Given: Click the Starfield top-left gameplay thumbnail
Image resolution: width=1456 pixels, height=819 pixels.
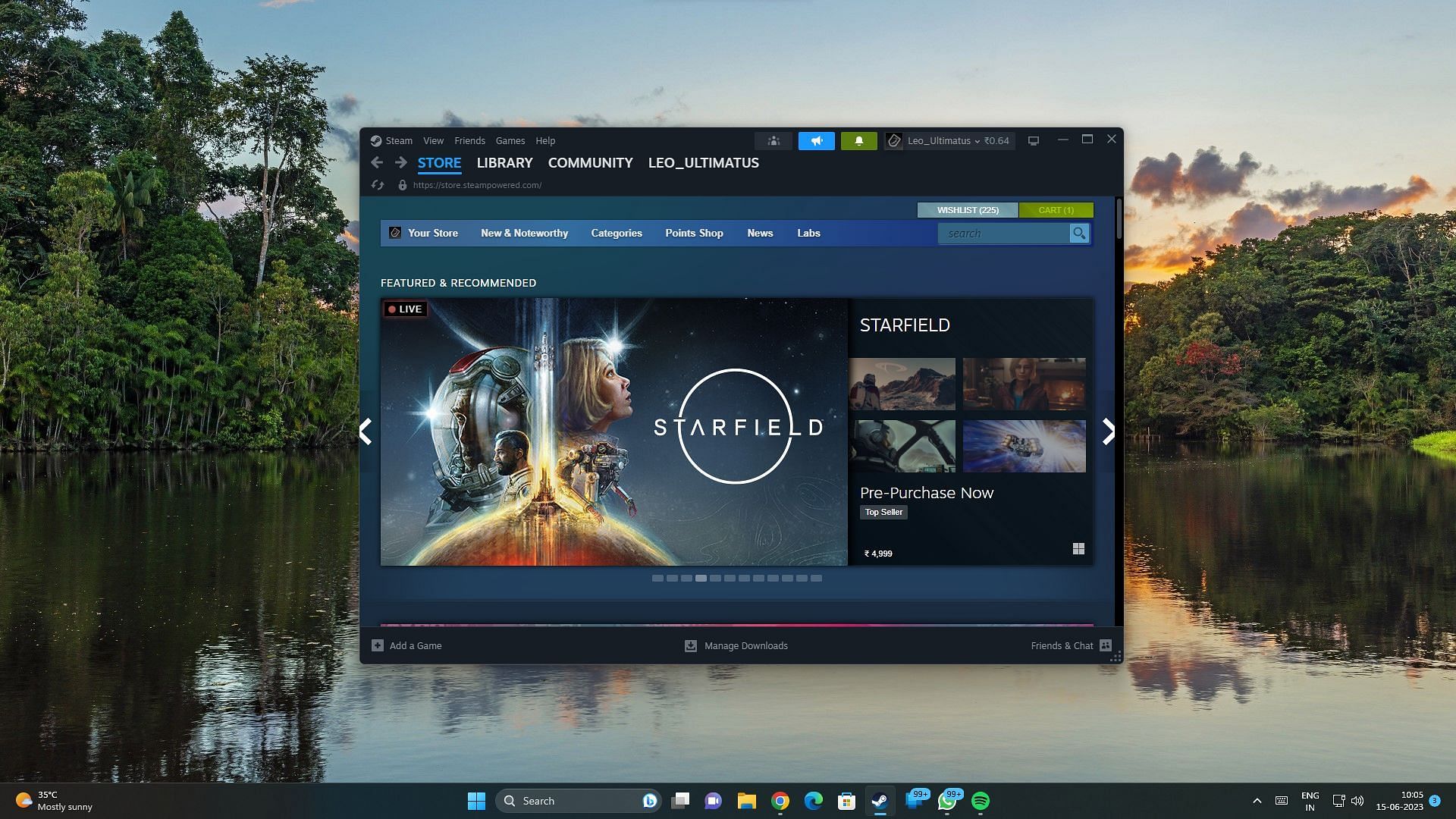Looking at the screenshot, I should pos(903,384).
